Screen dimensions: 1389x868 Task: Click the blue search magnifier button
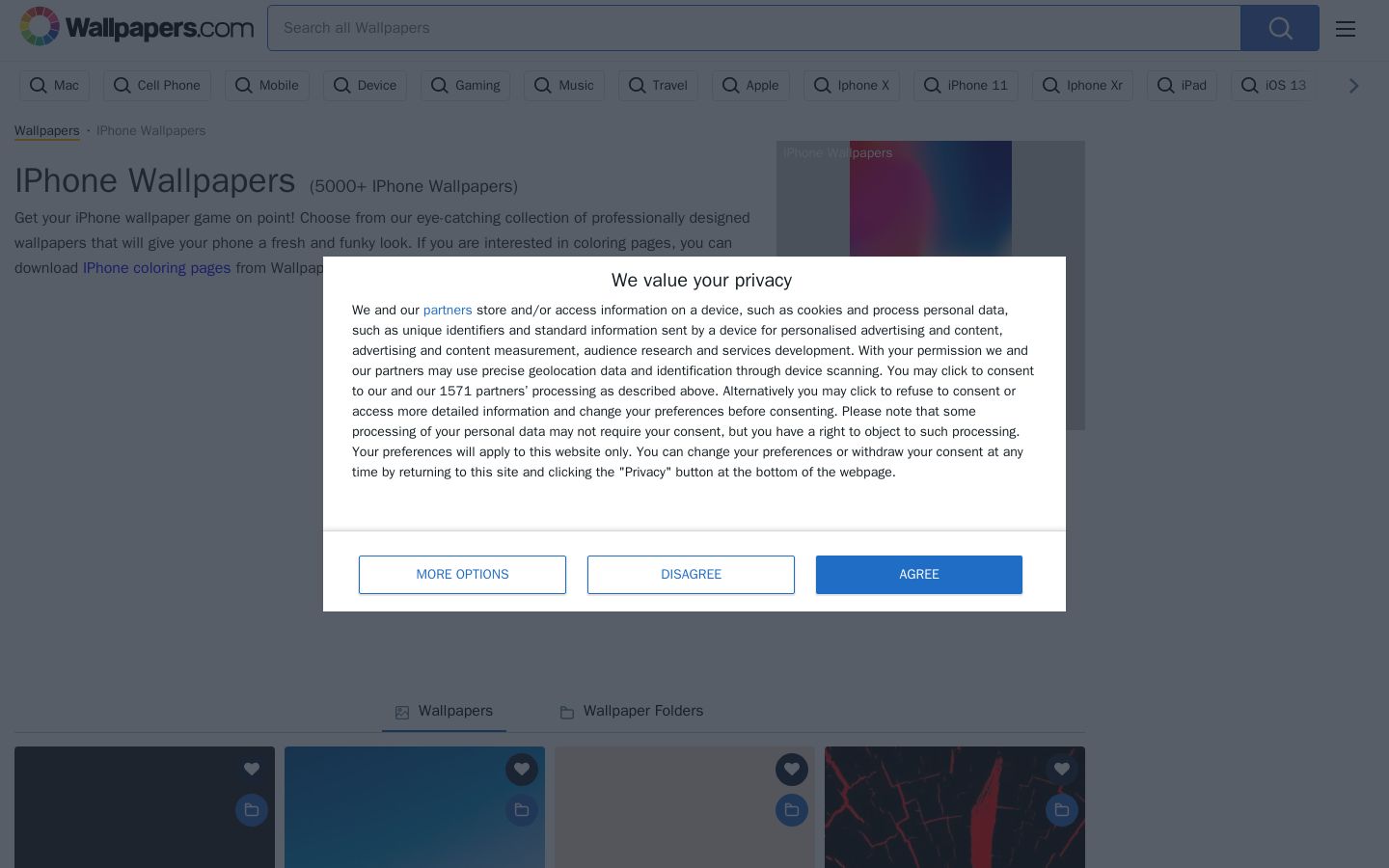tap(1280, 28)
